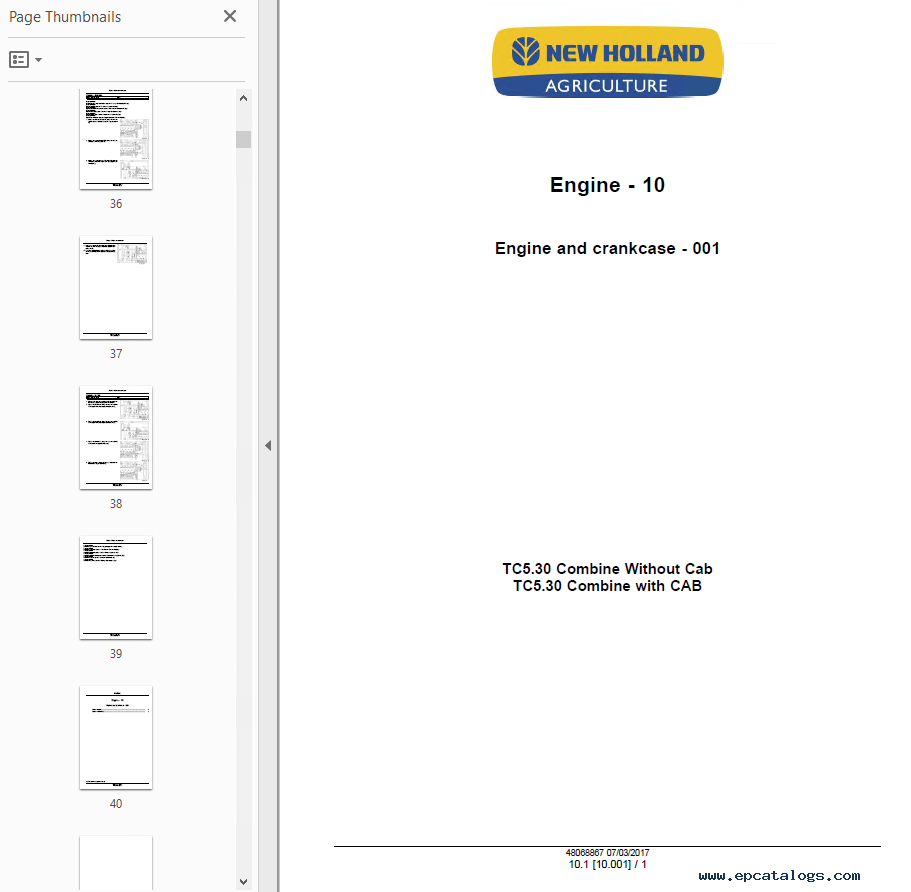Screen dimensions: 911x892
Task: Click the 'Engine - 10' heading
Action: point(607,185)
